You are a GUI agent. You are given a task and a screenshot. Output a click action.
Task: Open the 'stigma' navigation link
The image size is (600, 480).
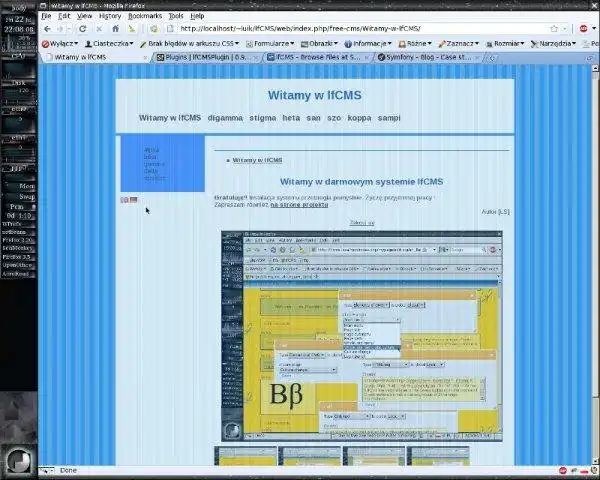click(263, 118)
